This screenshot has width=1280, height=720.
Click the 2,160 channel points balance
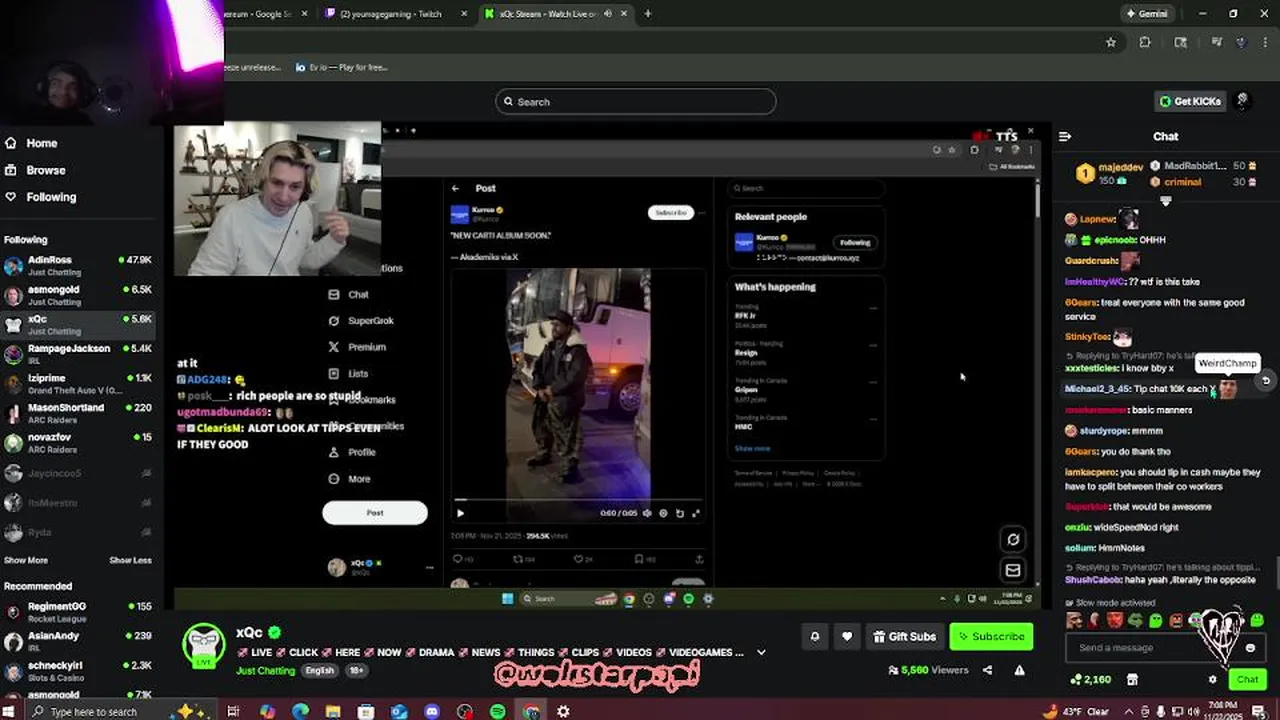[x=1091, y=679]
